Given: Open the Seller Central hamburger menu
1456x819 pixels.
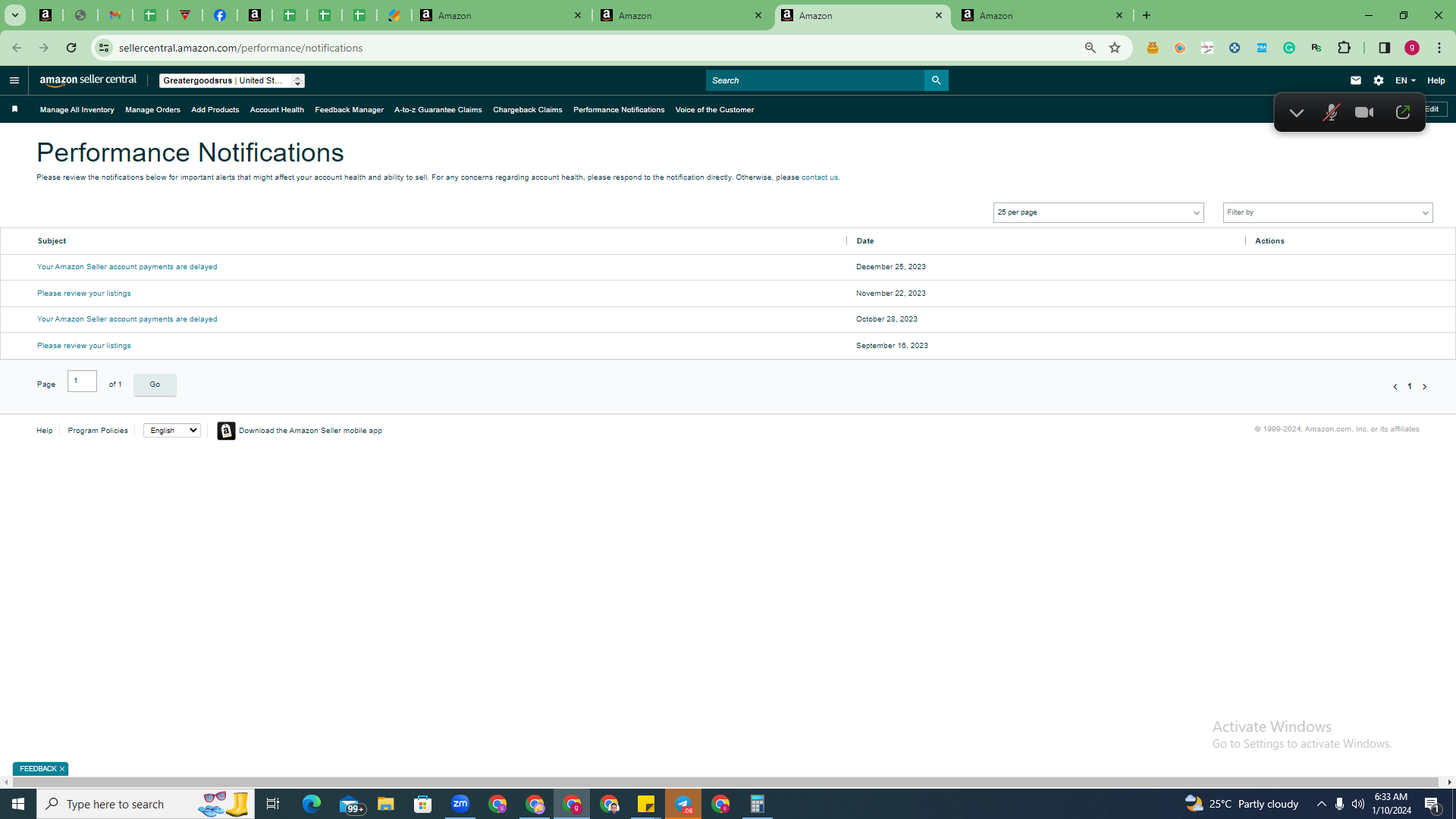Looking at the screenshot, I should (x=14, y=80).
